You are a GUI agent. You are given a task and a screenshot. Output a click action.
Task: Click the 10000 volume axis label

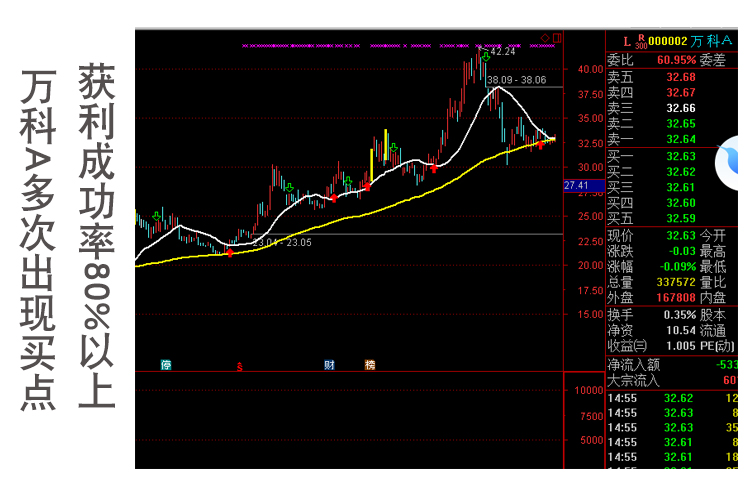[x=589, y=390]
